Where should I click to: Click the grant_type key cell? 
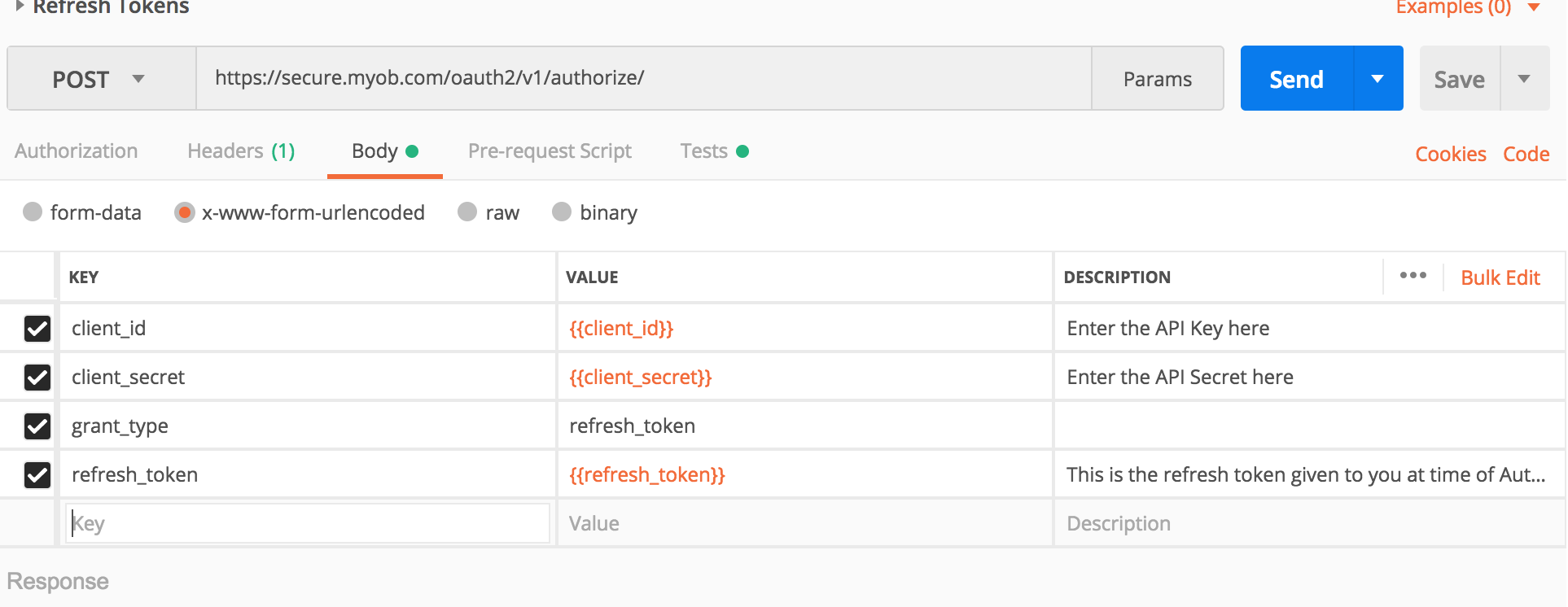(308, 426)
